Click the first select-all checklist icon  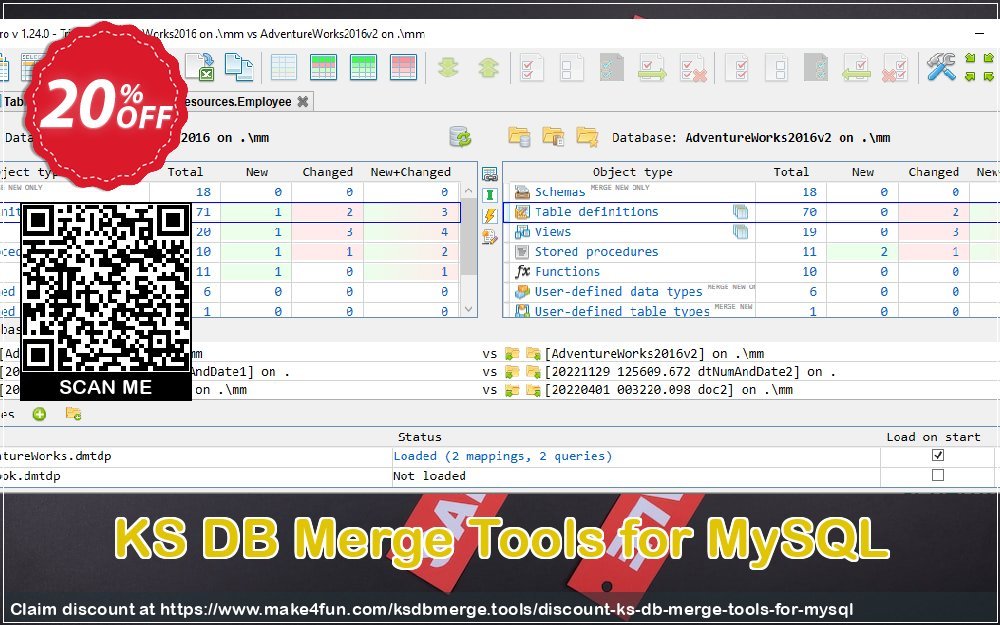point(531,67)
